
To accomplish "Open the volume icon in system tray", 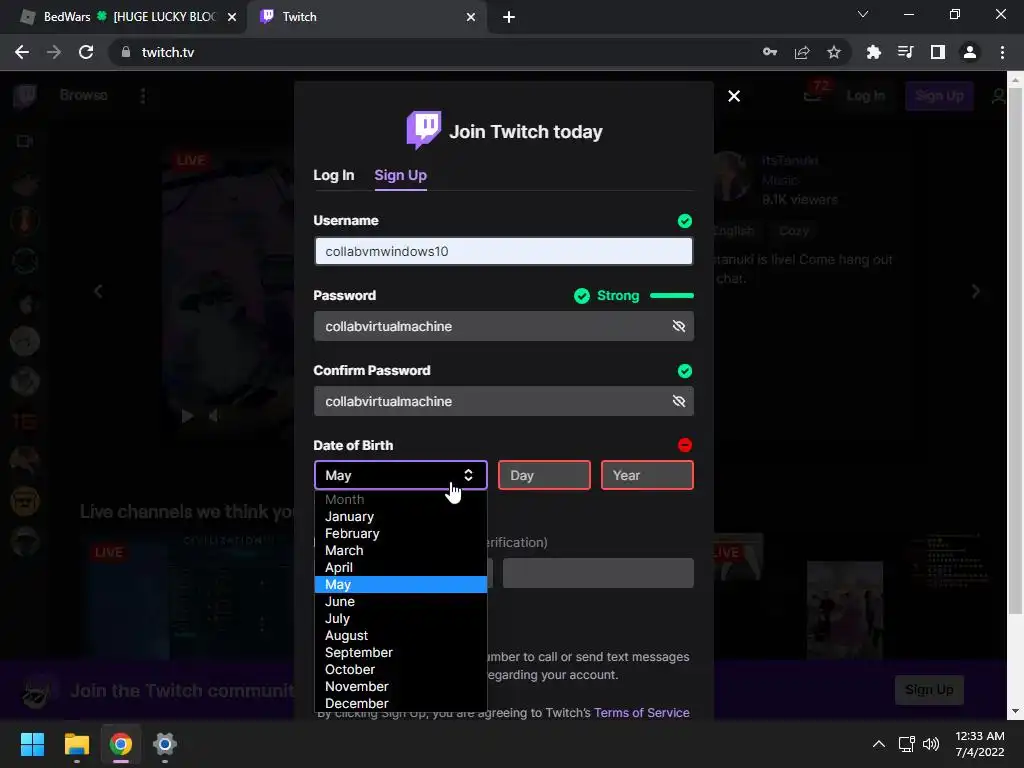I will 931,744.
